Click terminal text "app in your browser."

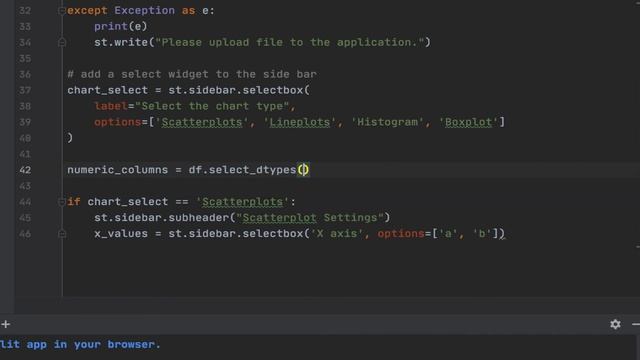point(93,344)
